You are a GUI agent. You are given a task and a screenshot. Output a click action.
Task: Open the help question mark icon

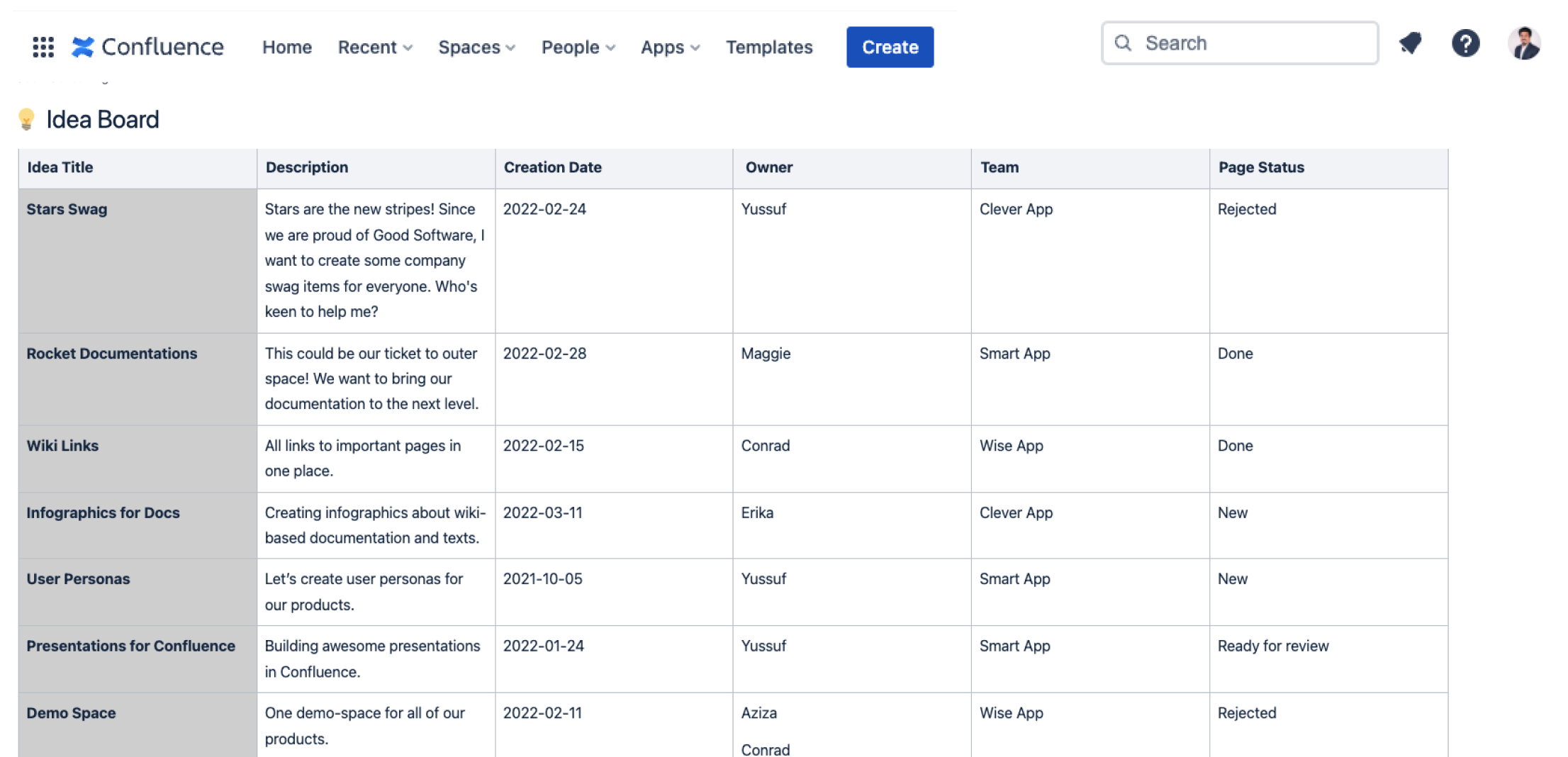click(x=1465, y=44)
